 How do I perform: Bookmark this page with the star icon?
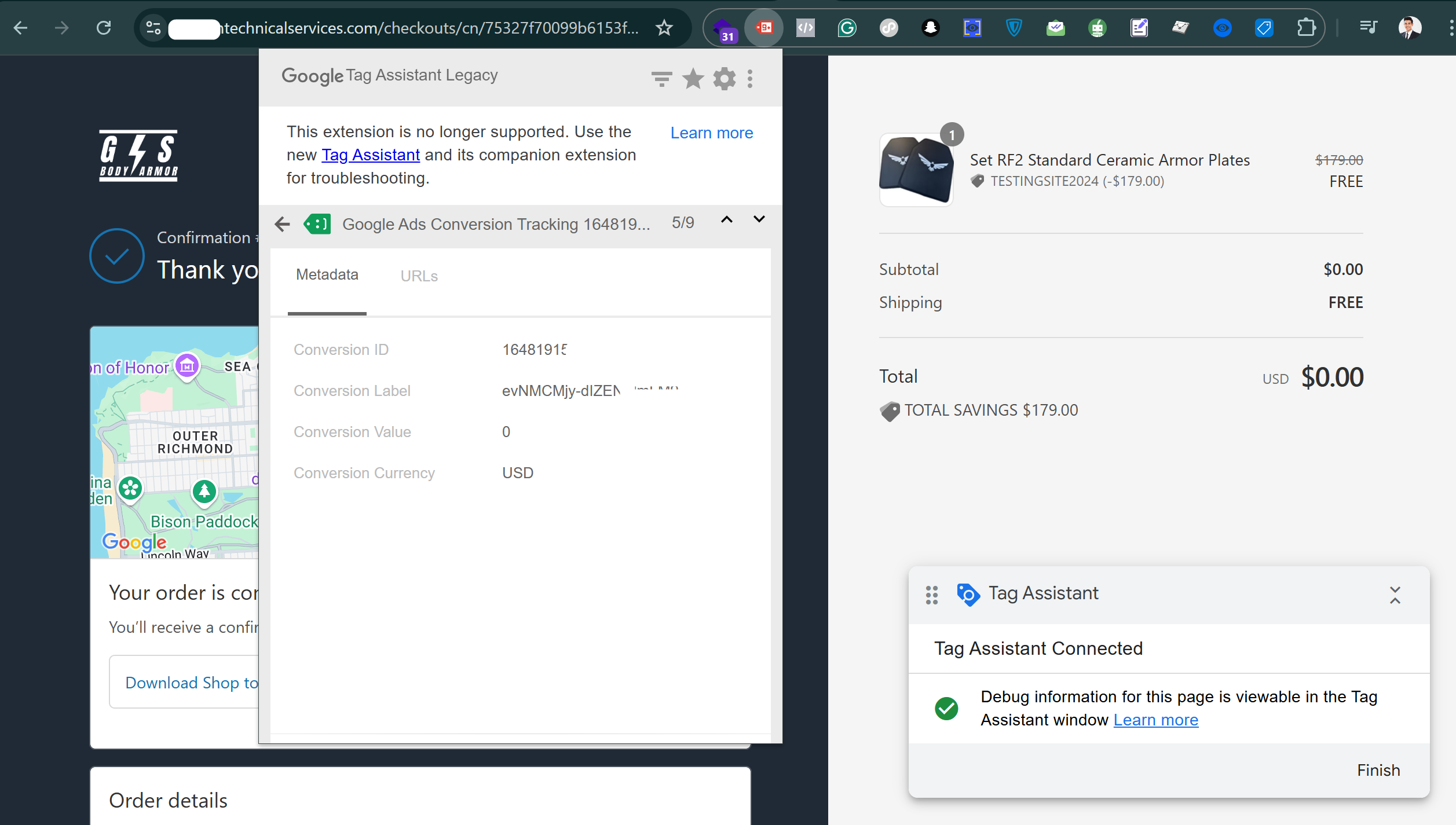pos(664,28)
